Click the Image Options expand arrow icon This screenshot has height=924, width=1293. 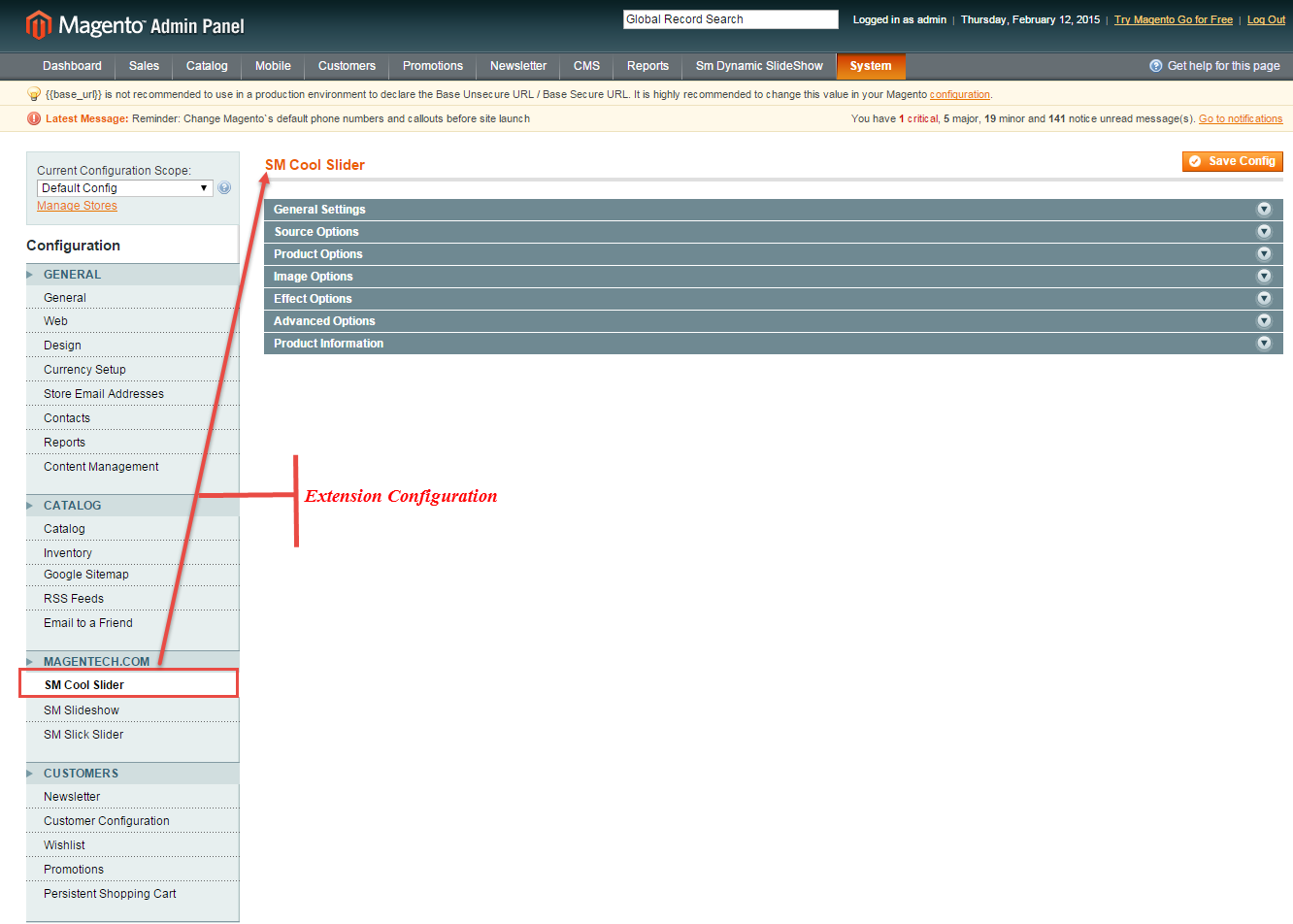(1264, 276)
